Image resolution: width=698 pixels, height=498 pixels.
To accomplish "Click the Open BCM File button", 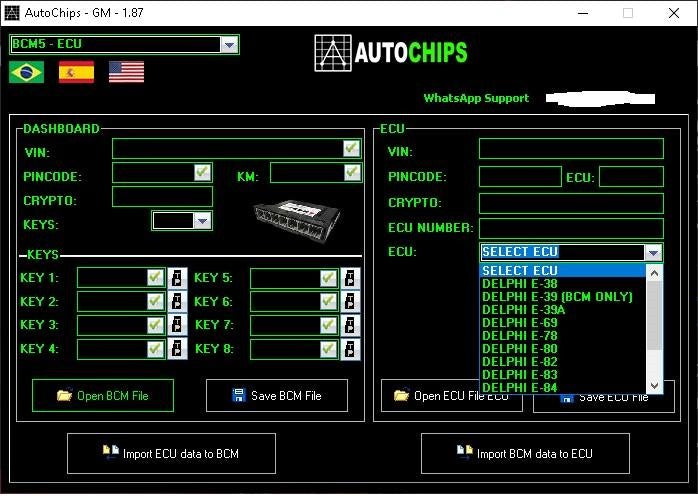I will coord(103,396).
